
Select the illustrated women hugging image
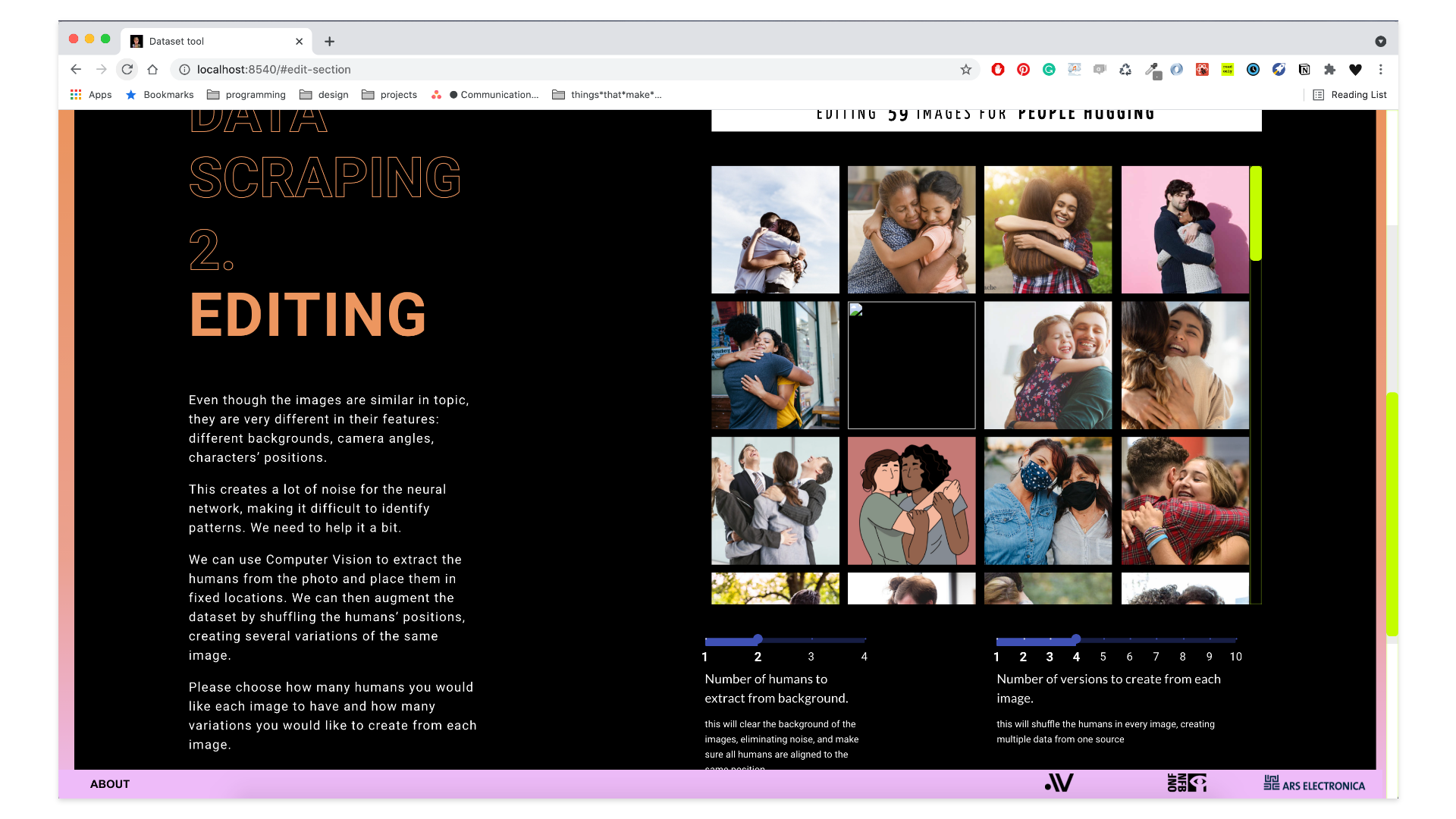click(x=912, y=500)
